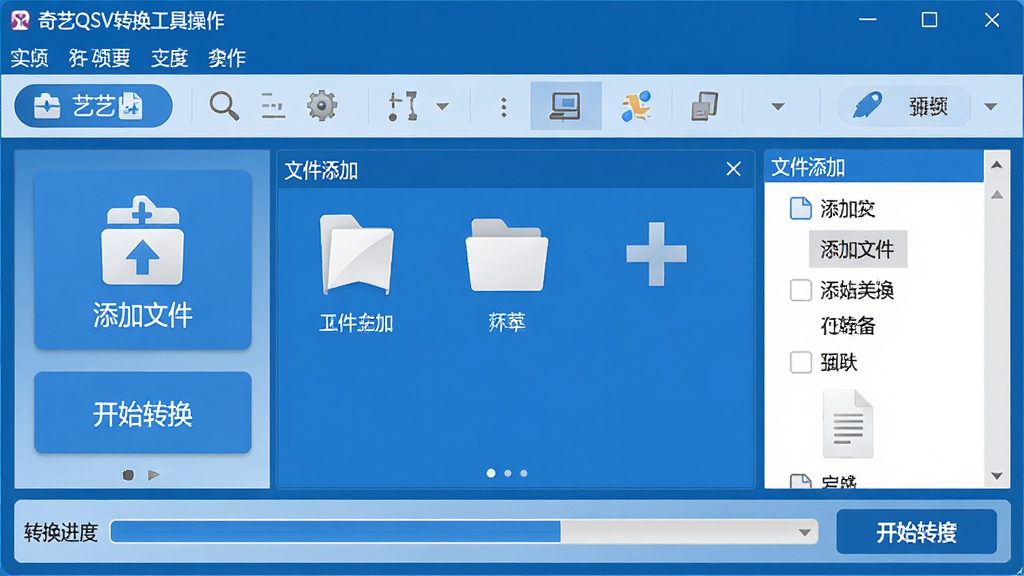Click the rocket button in the toolbar
Image resolution: width=1024 pixels, height=576 pixels.
[904, 106]
